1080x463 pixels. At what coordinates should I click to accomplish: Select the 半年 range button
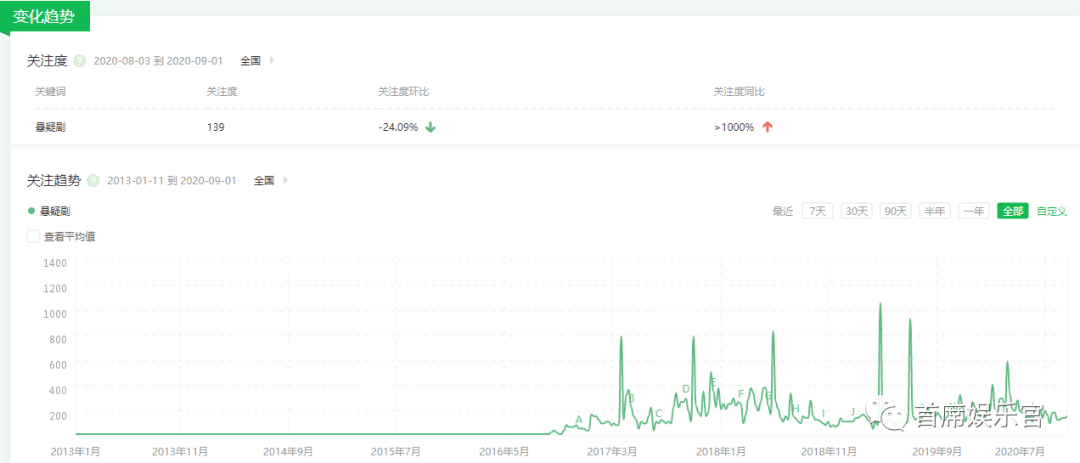934,211
